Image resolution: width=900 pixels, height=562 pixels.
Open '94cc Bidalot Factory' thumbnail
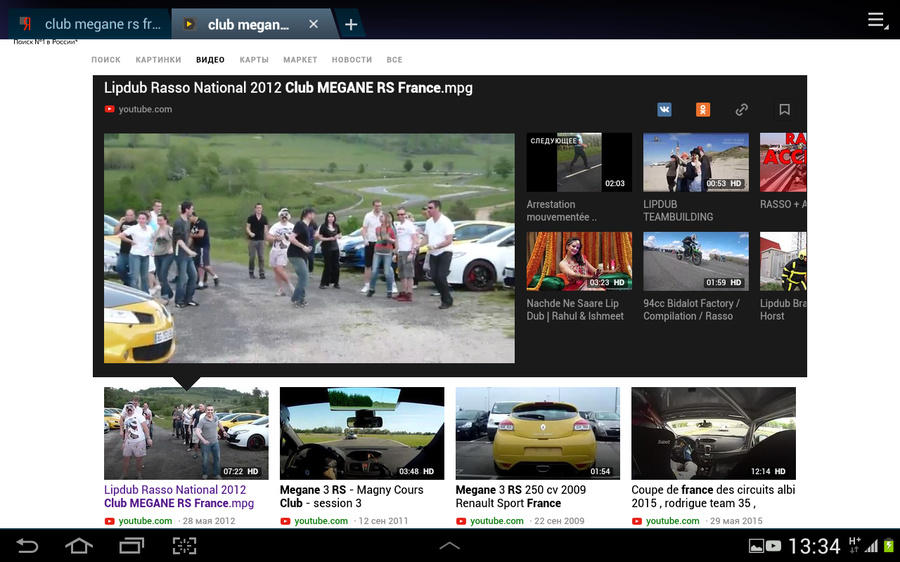pos(696,261)
